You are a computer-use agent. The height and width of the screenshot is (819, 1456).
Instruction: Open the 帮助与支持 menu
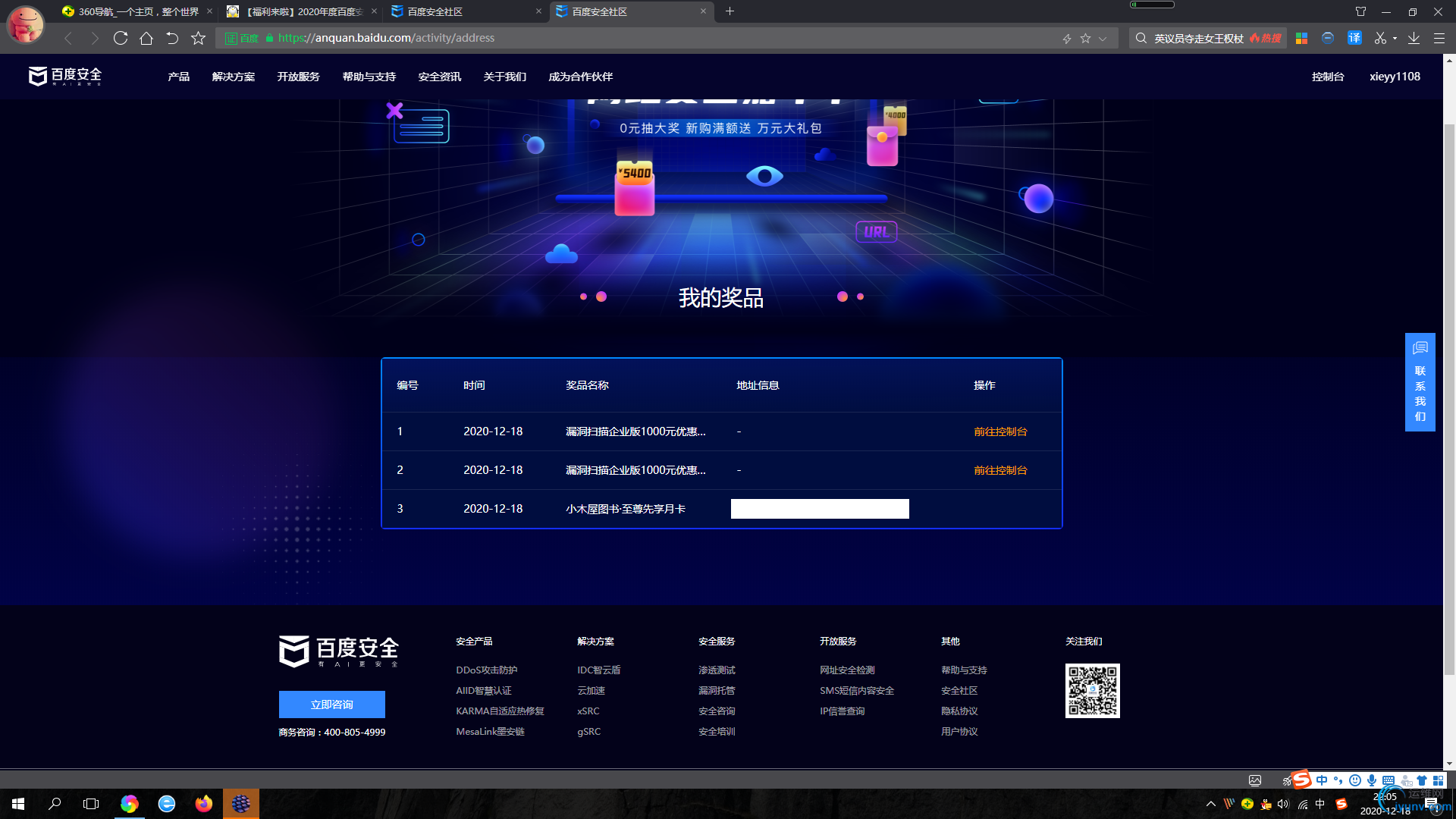(369, 77)
